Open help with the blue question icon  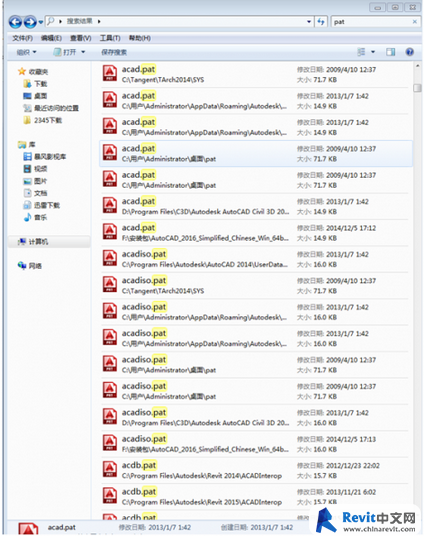point(409,52)
